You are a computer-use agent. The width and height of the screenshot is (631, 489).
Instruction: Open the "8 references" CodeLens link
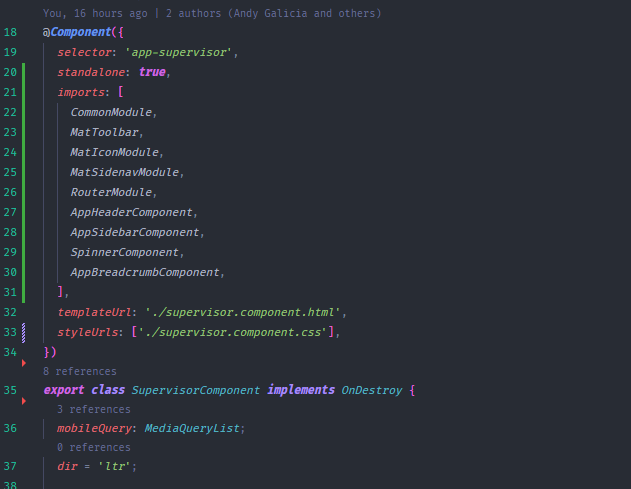click(x=79, y=371)
